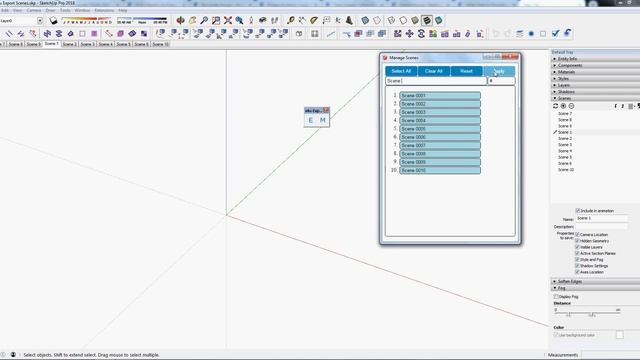Click the Monochrome style icon
The width and height of the screenshot is (640, 360).
click(x=439, y=20)
